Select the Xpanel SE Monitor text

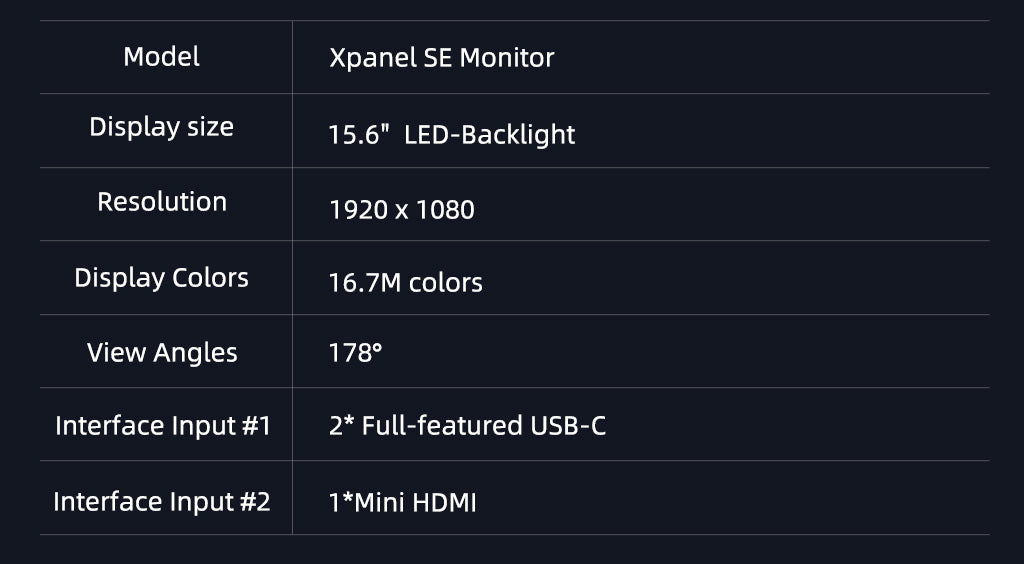(x=441, y=57)
